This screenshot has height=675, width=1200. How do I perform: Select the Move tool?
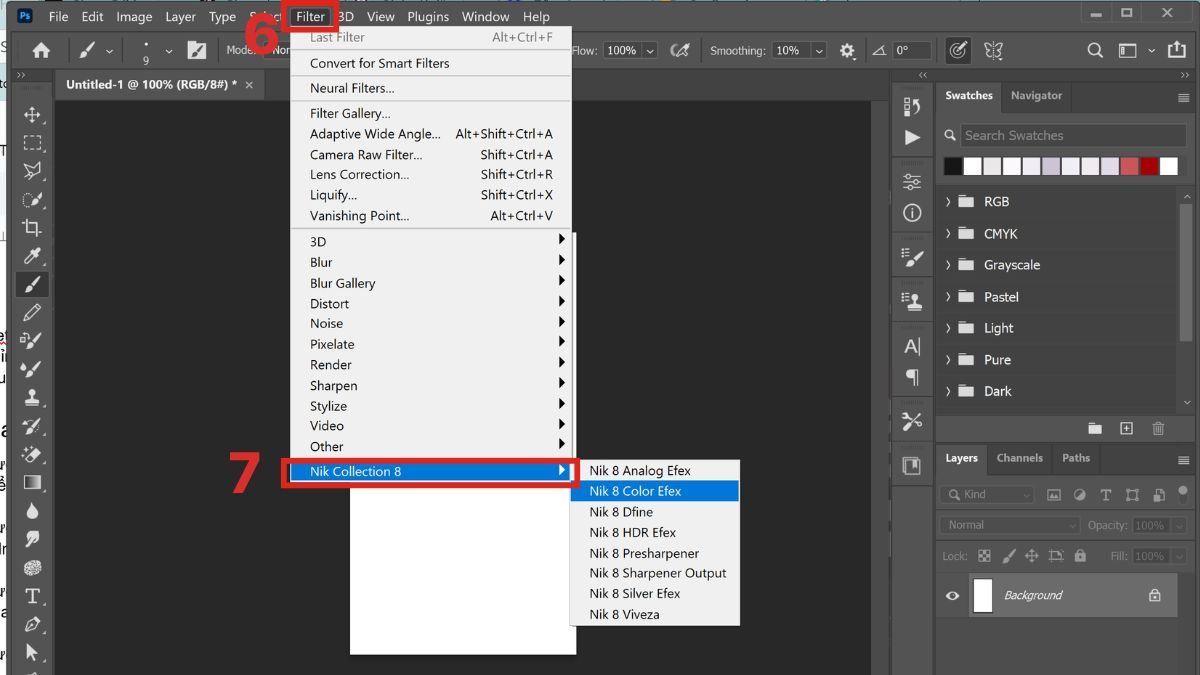coord(32,115)
